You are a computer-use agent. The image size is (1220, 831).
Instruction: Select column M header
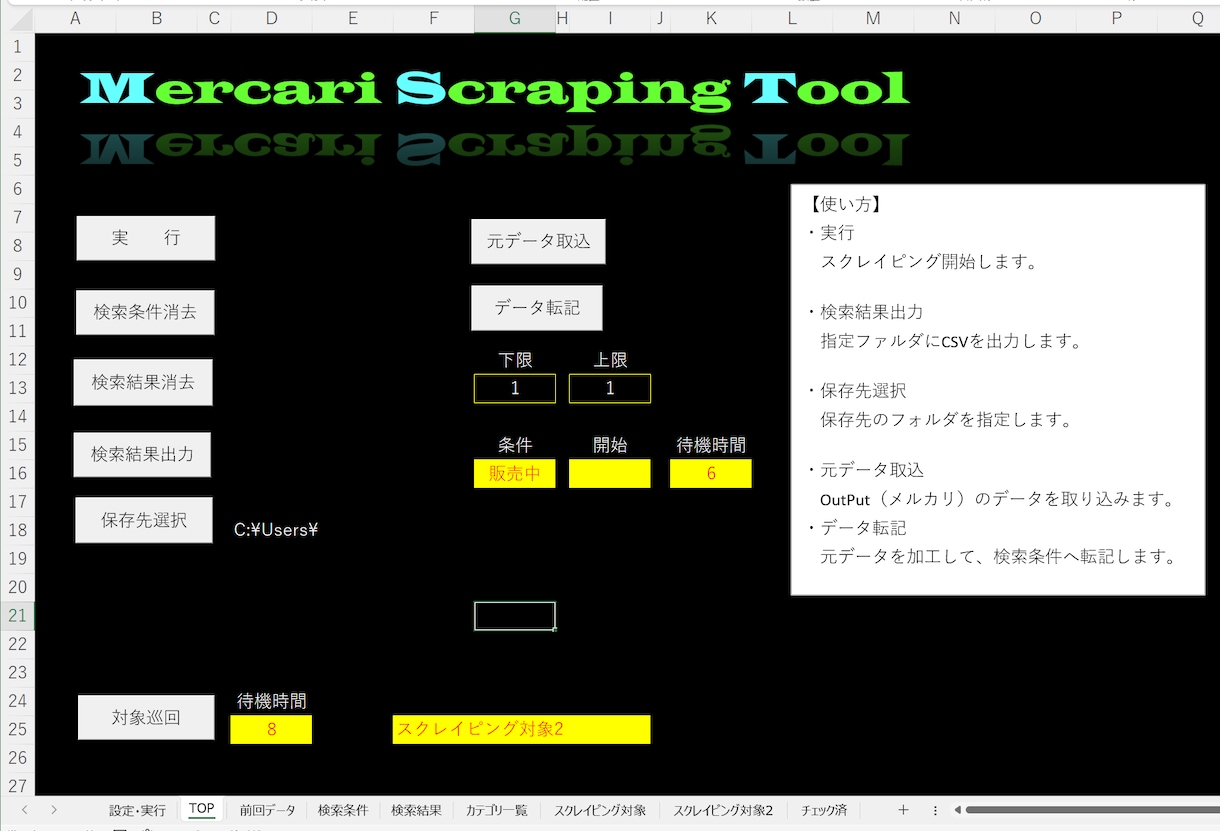[x=873, y=18]
